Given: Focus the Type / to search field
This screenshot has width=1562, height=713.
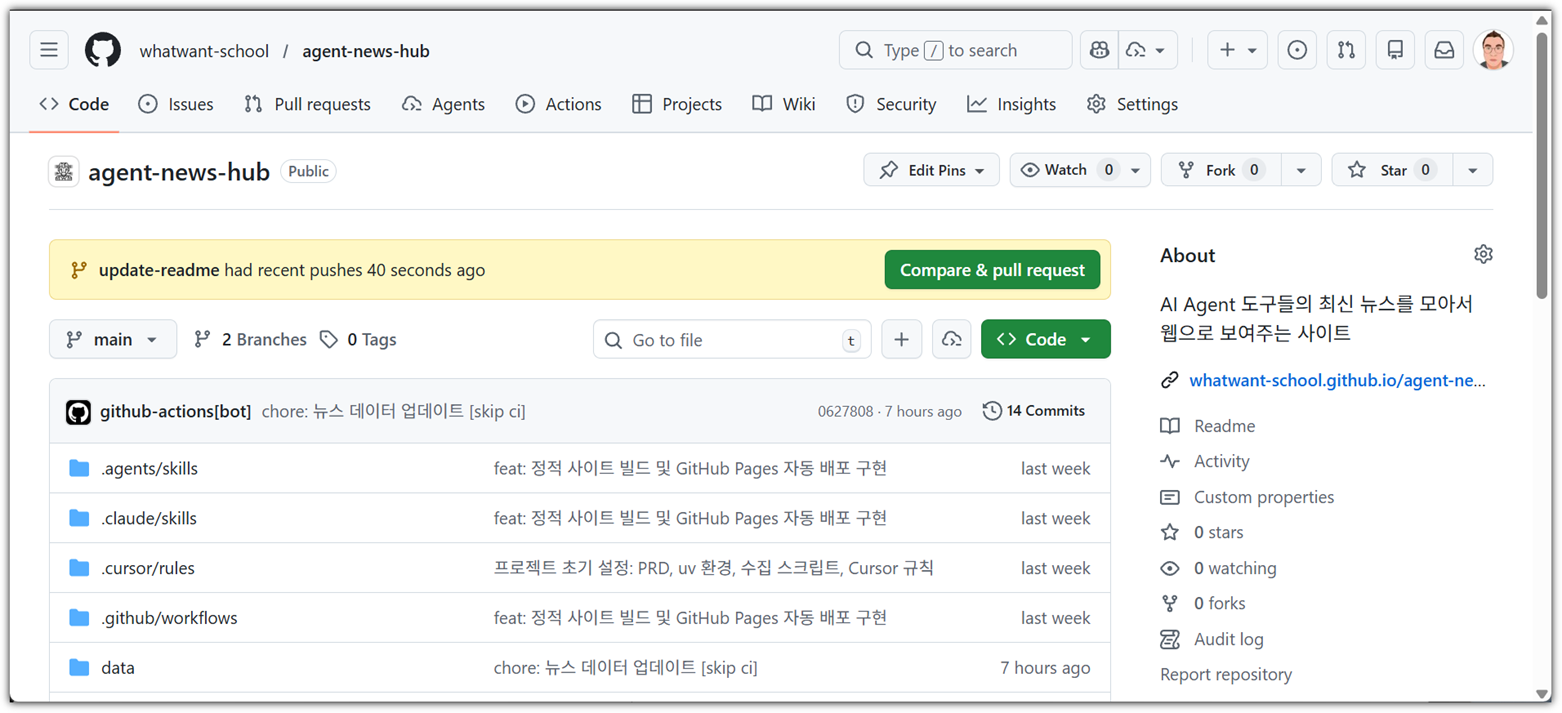Looking at the screenshot, I should [955, 50].
